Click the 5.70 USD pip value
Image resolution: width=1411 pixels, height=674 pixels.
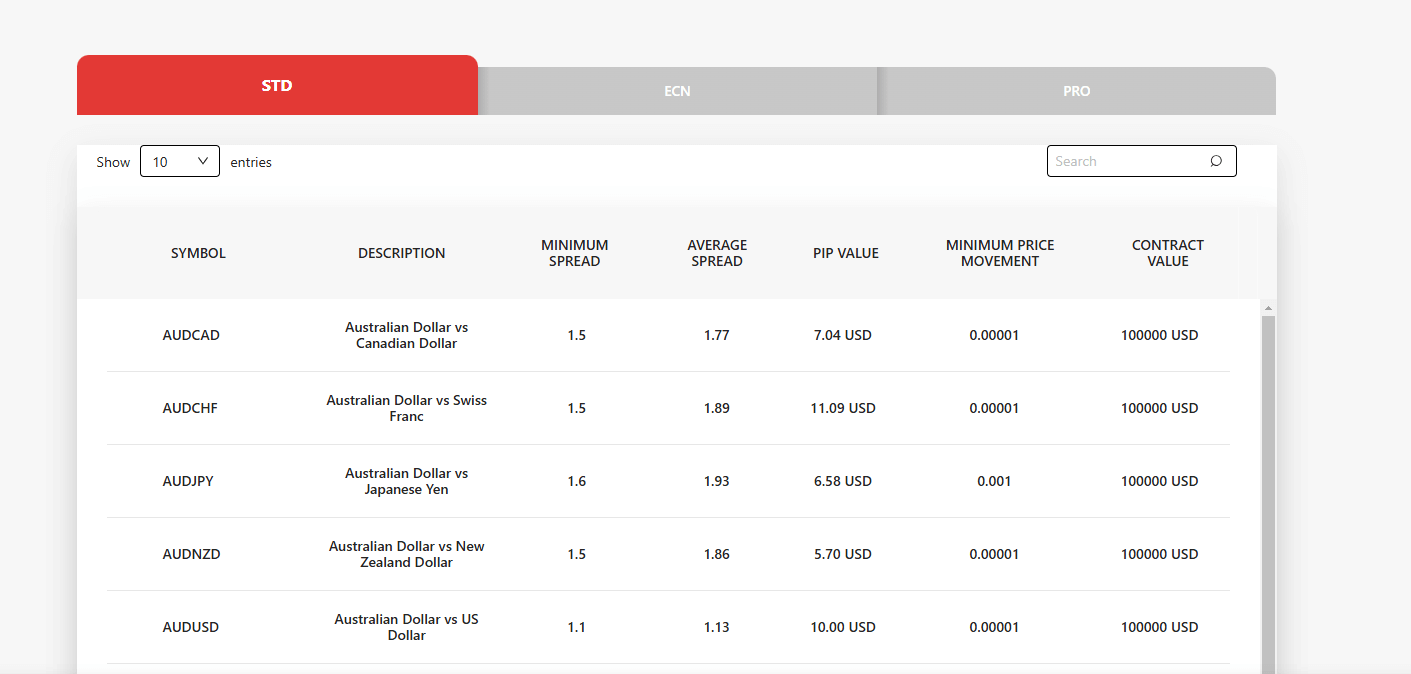tap(843, 554)
